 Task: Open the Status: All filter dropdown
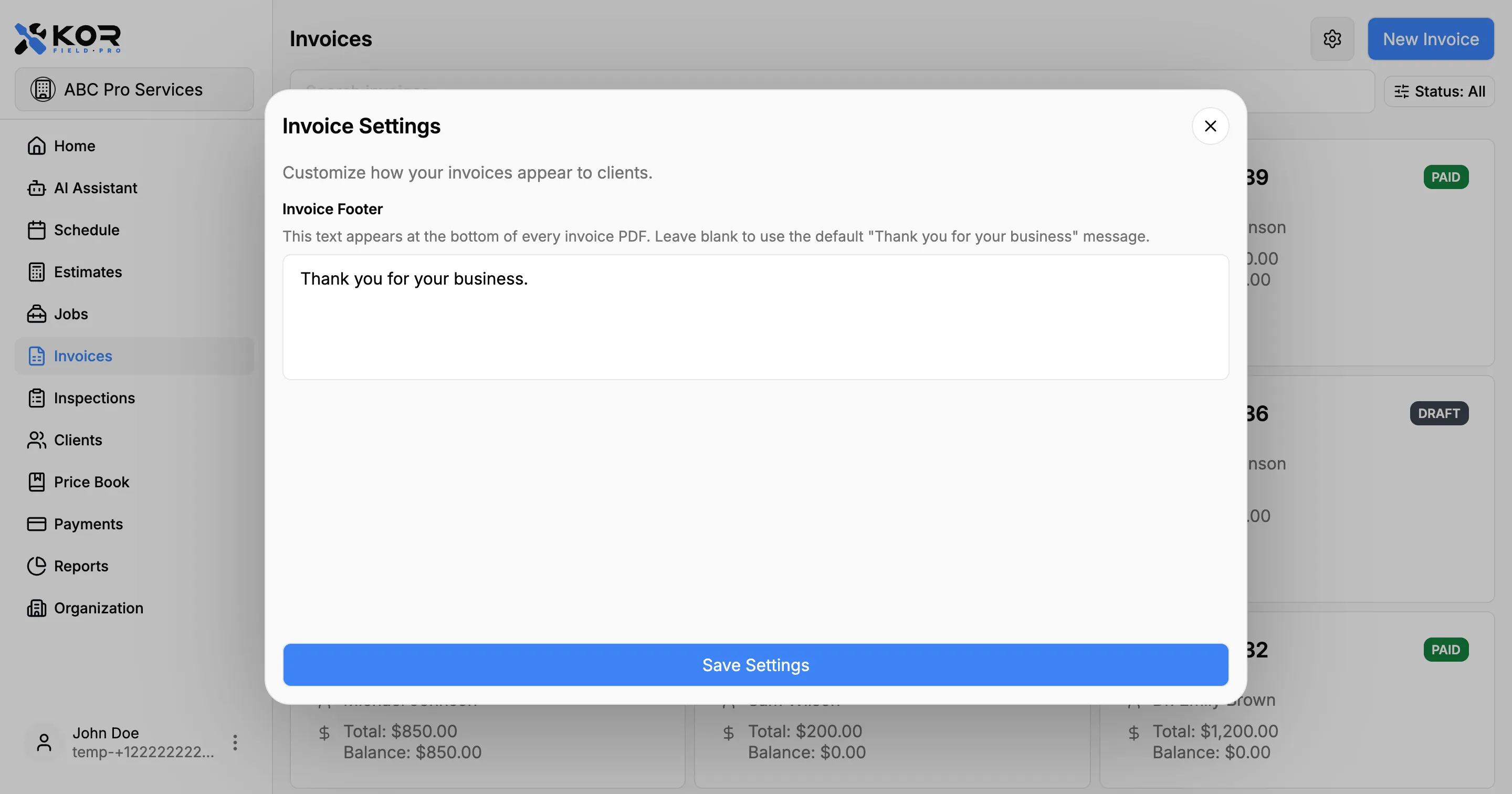(x=1439, y=91)
